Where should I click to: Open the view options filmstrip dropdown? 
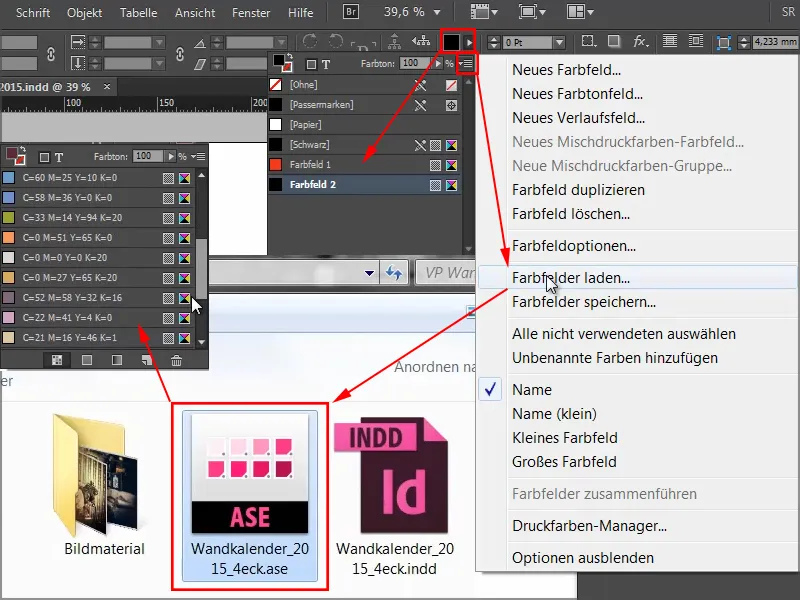pyautogui.click(x=482, y=12)
